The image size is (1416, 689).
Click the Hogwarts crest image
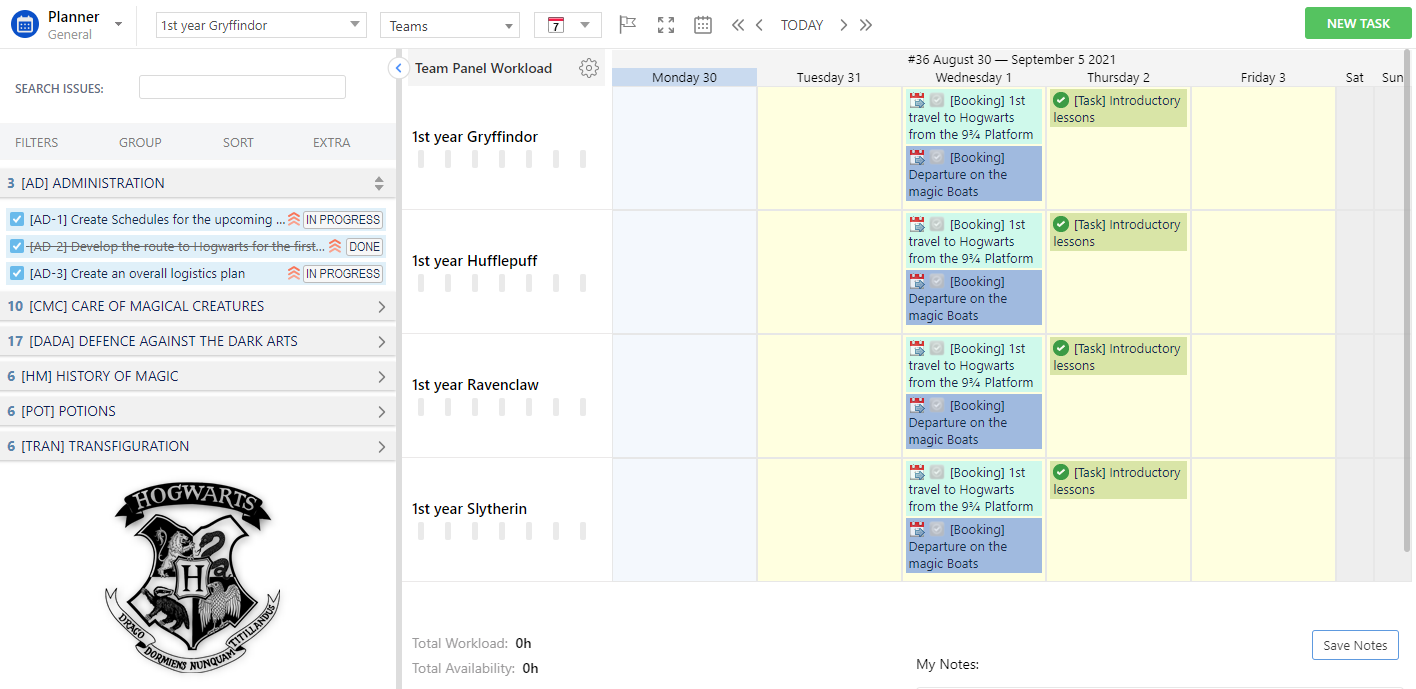192,577
